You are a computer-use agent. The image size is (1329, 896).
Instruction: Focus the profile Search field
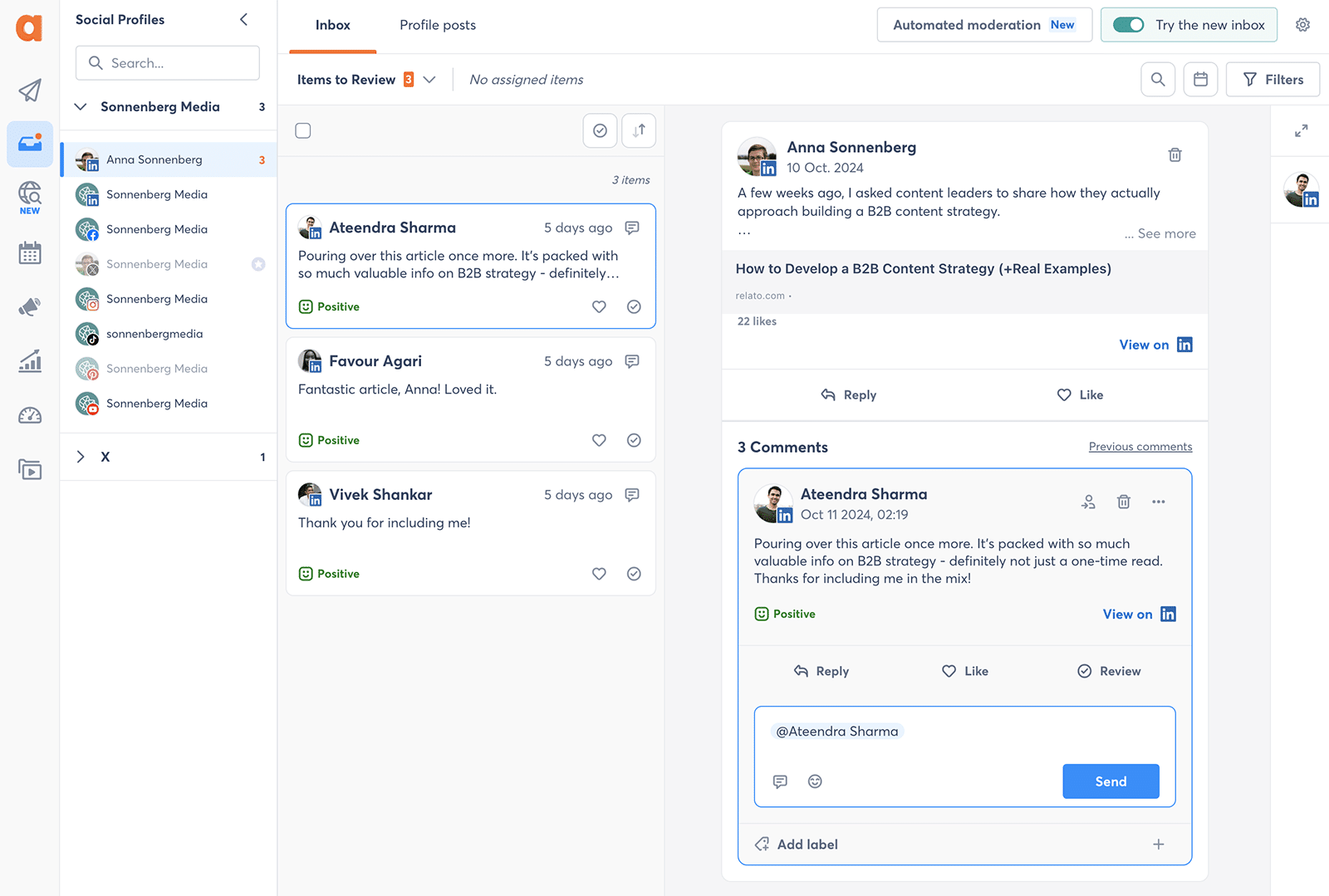point(168,63)
